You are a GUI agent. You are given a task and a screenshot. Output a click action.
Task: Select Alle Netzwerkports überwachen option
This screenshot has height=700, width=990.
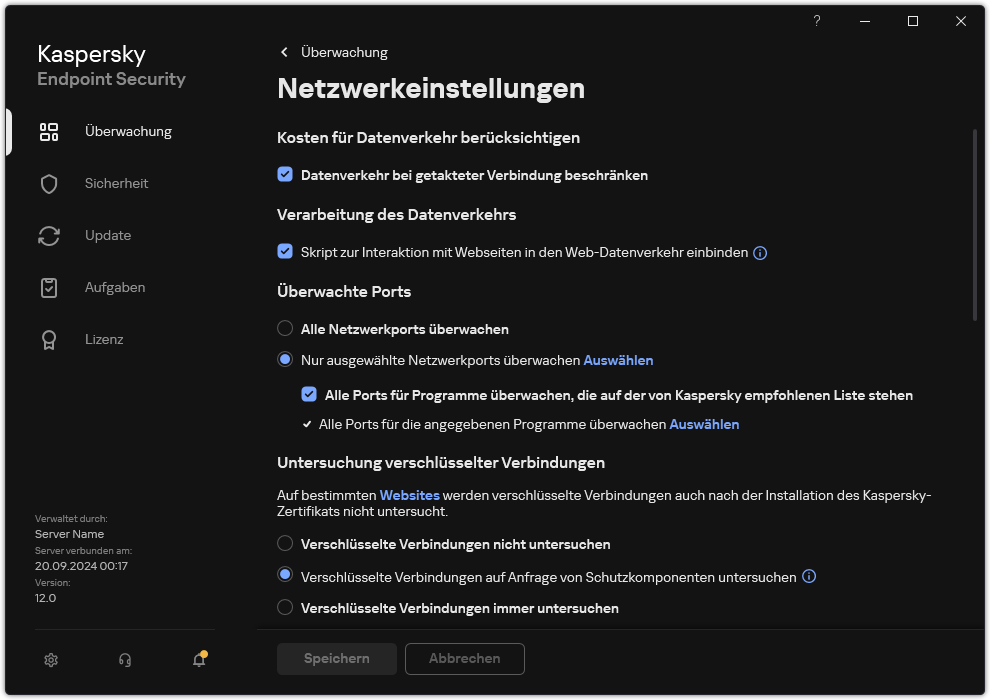coord(285,328)
